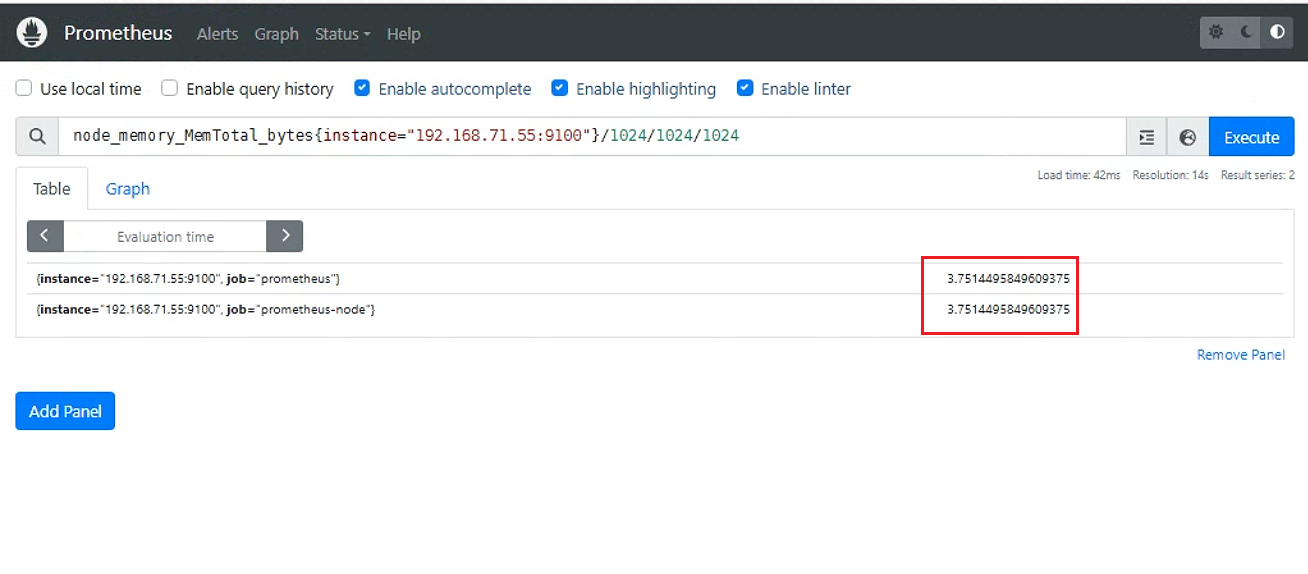Select the job="prometheus" series label
Screen dimensions: 1308x574
[188, 279]
